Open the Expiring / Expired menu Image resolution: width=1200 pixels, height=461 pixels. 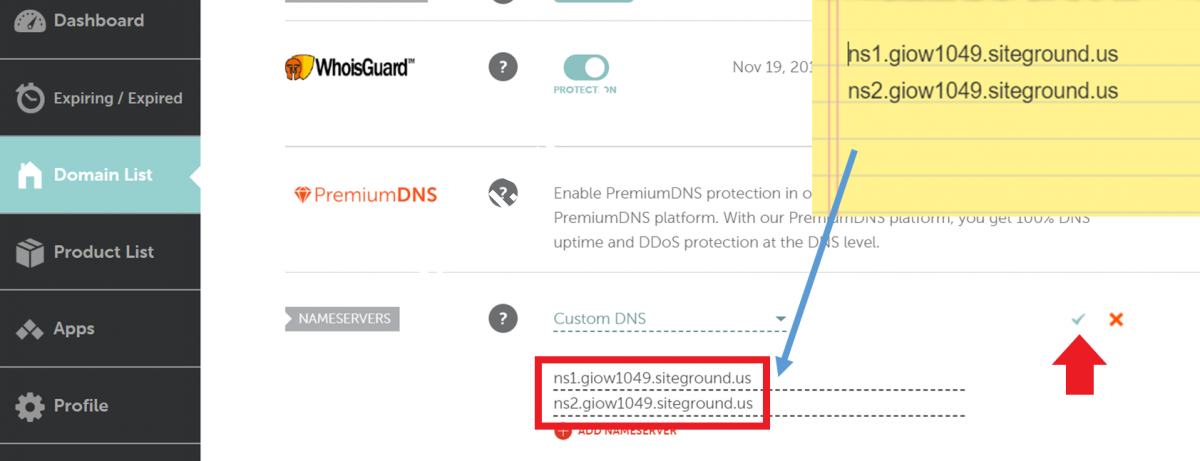[117, 98]
